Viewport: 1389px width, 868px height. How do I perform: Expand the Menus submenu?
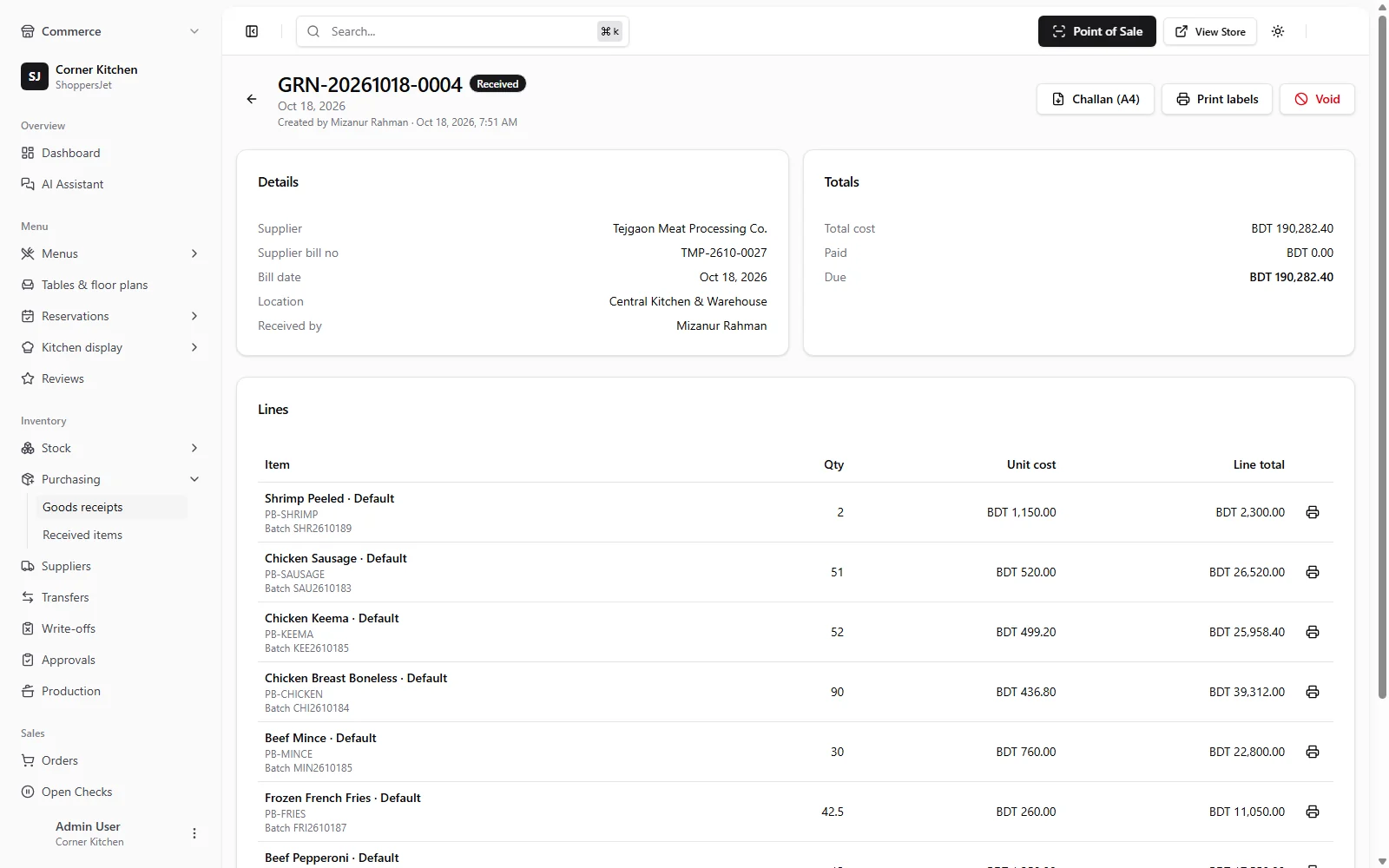(110, 253)
